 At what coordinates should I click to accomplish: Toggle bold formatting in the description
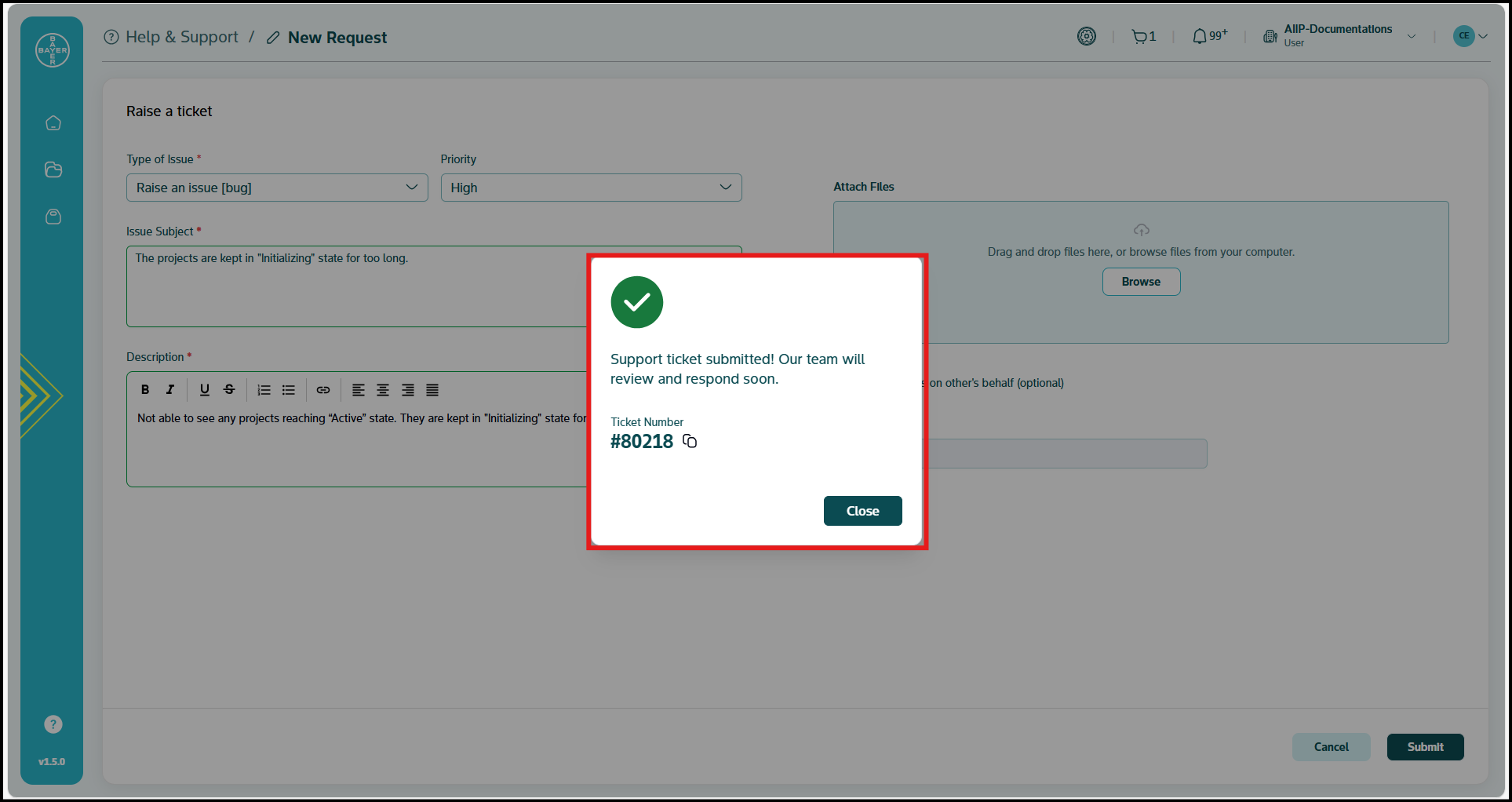coord(145,389)
